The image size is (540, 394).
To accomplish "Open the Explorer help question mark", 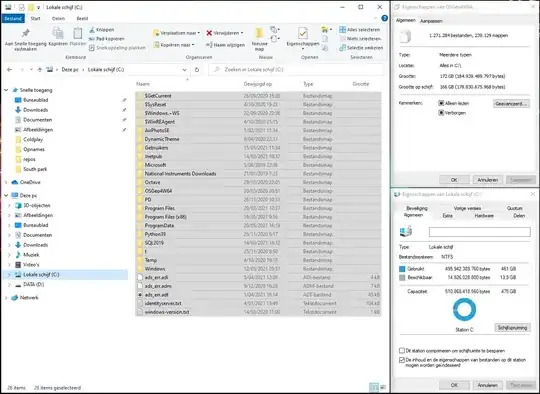I will [x=385, y=18].
